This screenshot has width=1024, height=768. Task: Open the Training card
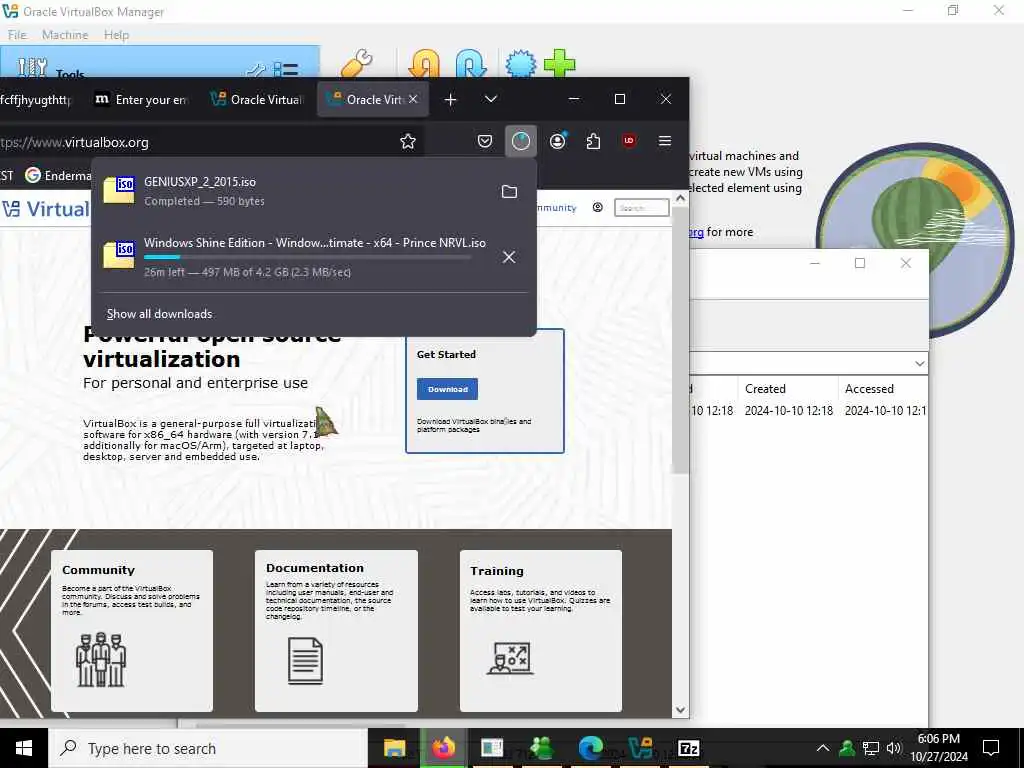tap(541, 631)
